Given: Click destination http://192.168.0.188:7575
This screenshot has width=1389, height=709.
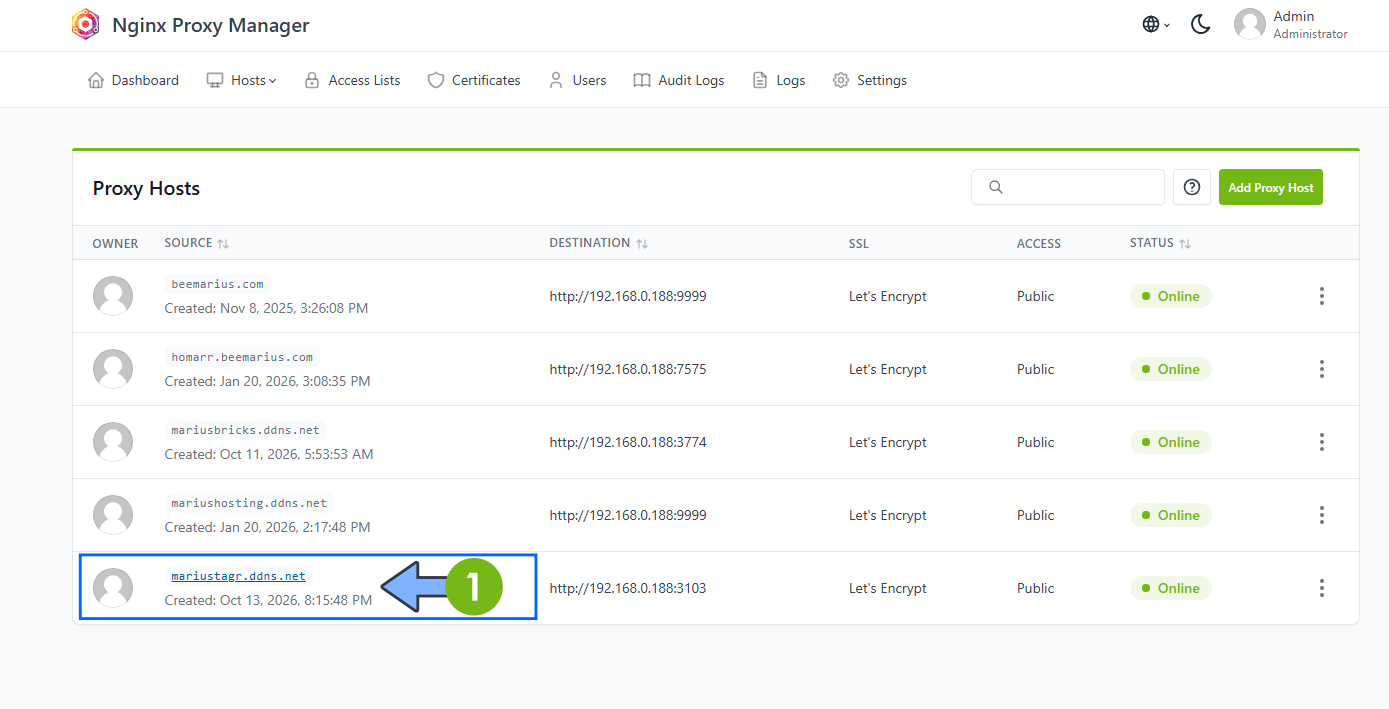Looking at the screenshot, I should pos(628,369).
